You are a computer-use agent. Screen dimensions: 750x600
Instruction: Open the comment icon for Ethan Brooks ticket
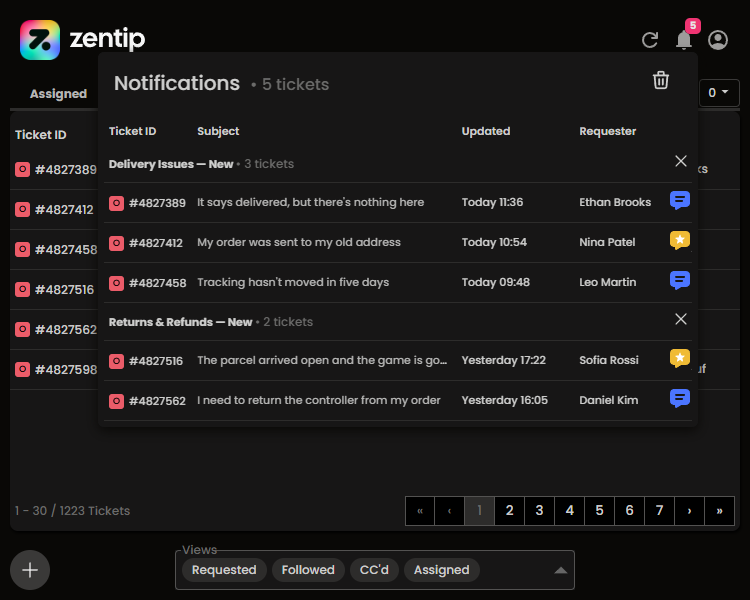tap(680, 200)
